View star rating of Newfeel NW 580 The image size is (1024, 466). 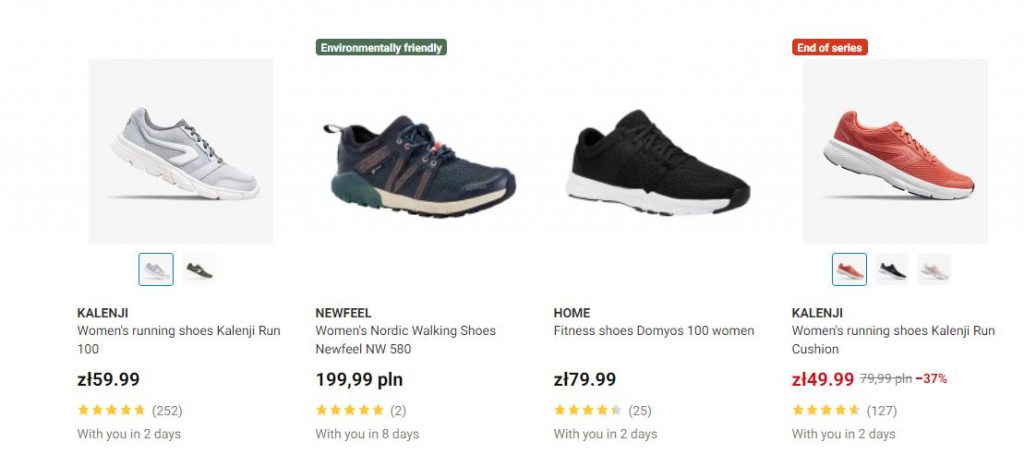point(349,410)
